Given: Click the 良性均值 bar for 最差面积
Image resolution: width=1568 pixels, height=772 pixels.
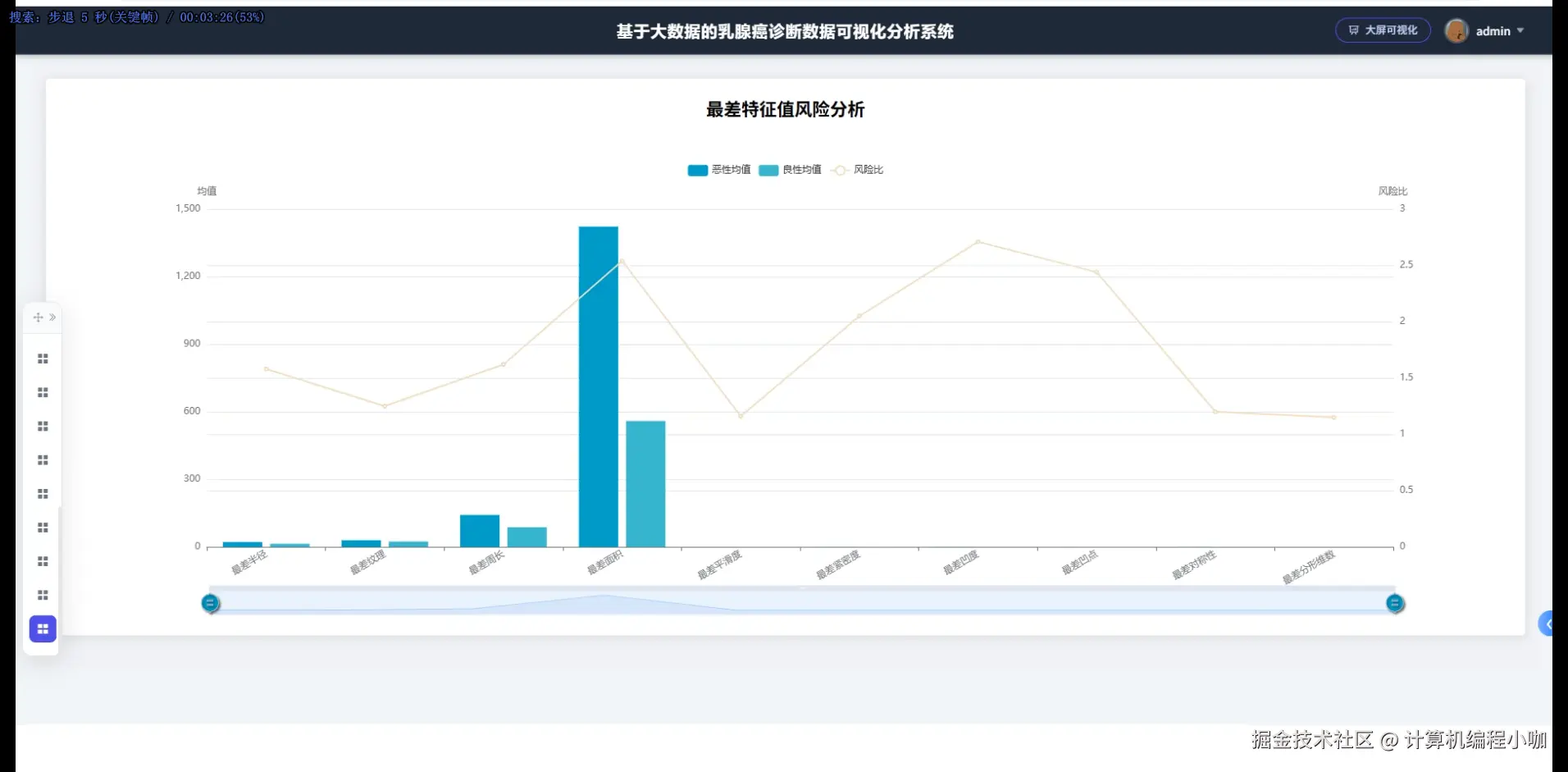Looking at the screenshot, I should point(645,484).
